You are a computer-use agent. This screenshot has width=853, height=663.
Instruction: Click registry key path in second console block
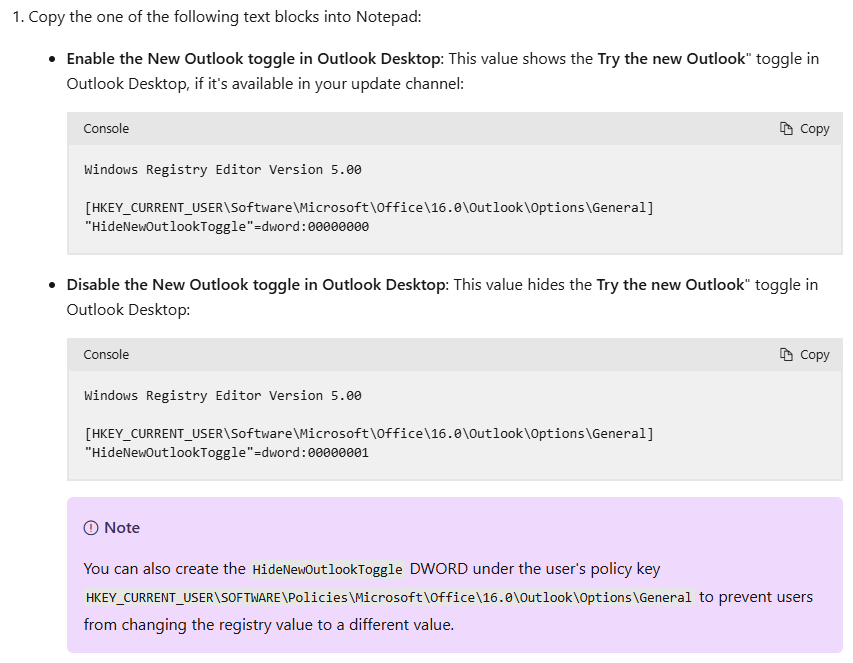point(369,433)
